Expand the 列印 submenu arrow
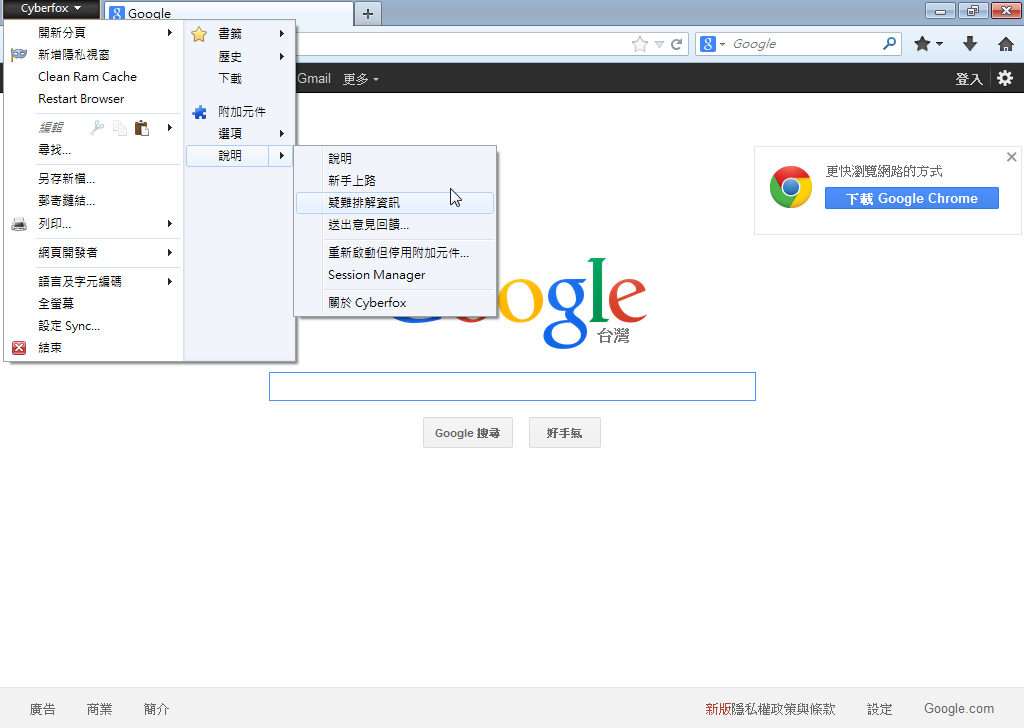 pos(170,224)
